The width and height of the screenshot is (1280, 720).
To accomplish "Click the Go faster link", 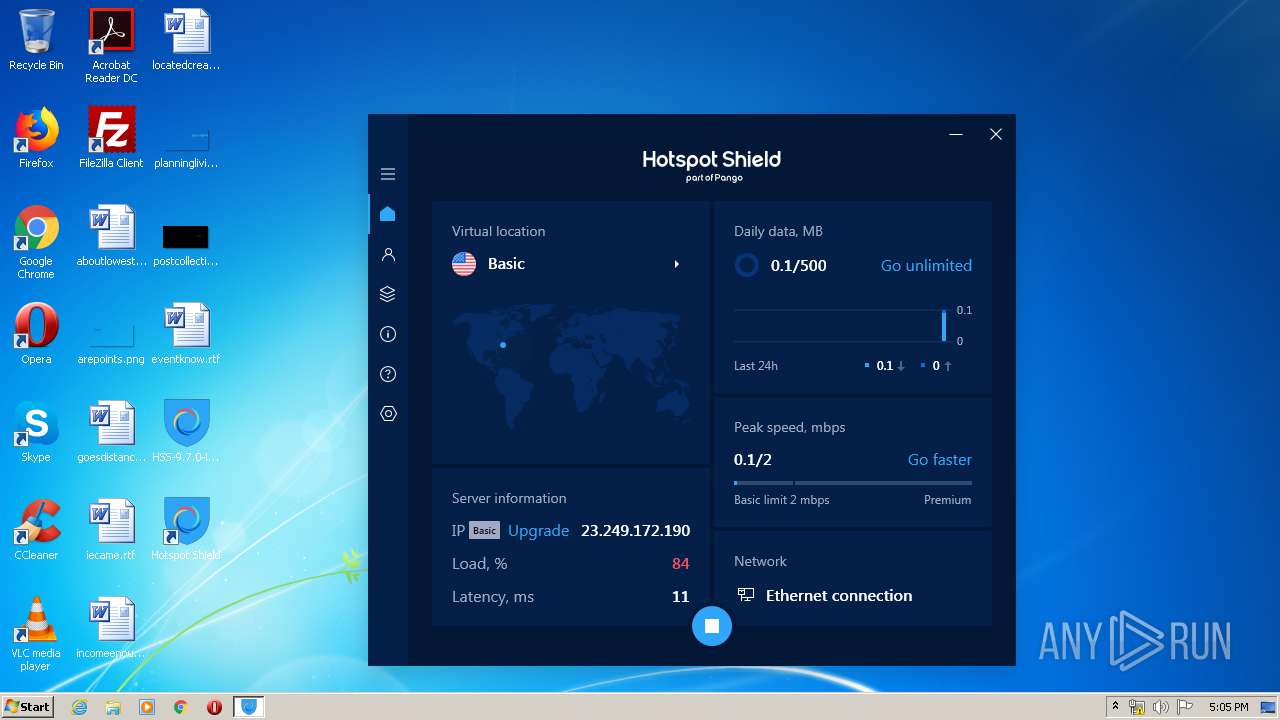I will click(939, 460).
